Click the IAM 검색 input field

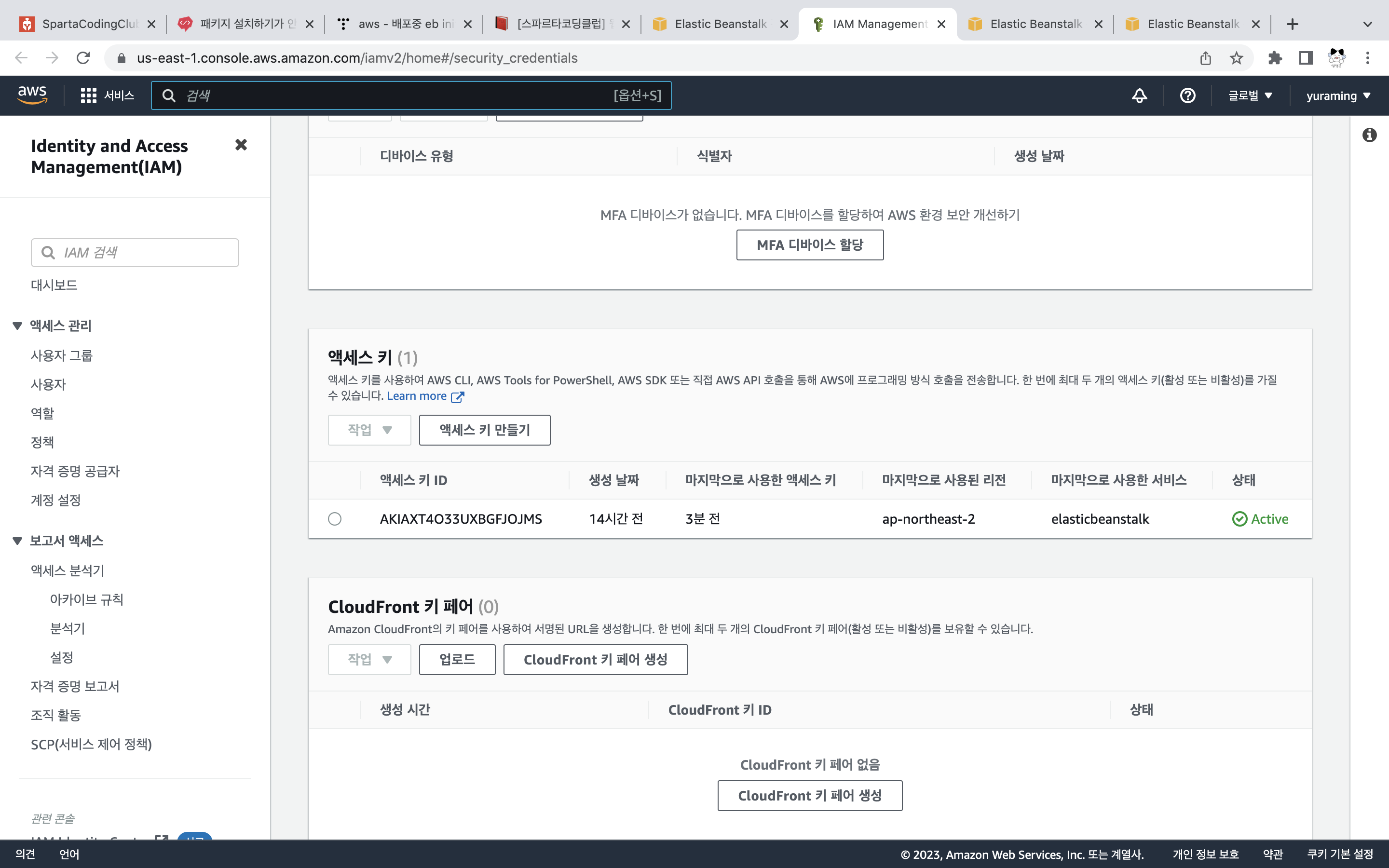(x=135, y=253)
